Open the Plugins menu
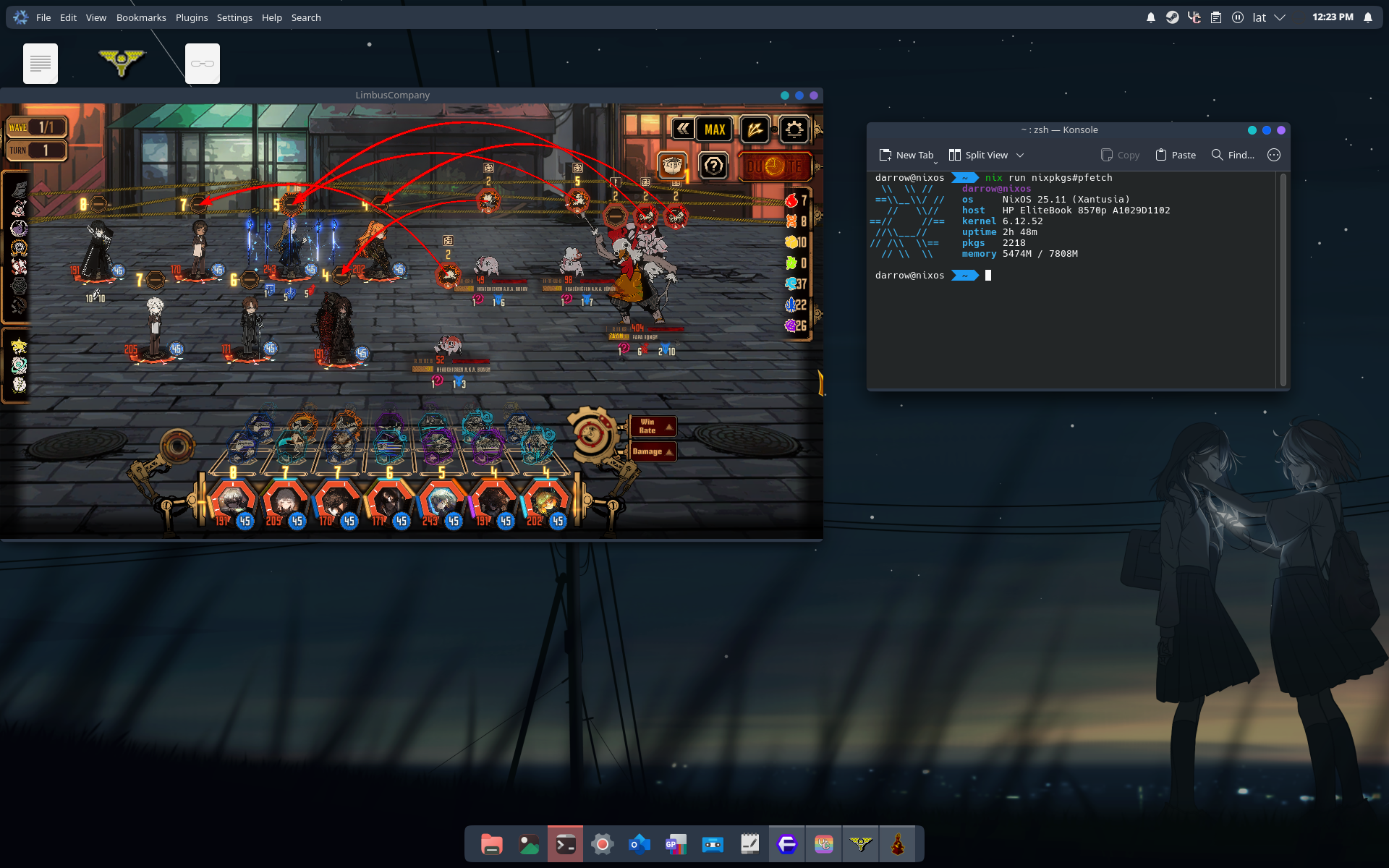The width and height of the screenshot is (1389, 868). tap(192, 17)
